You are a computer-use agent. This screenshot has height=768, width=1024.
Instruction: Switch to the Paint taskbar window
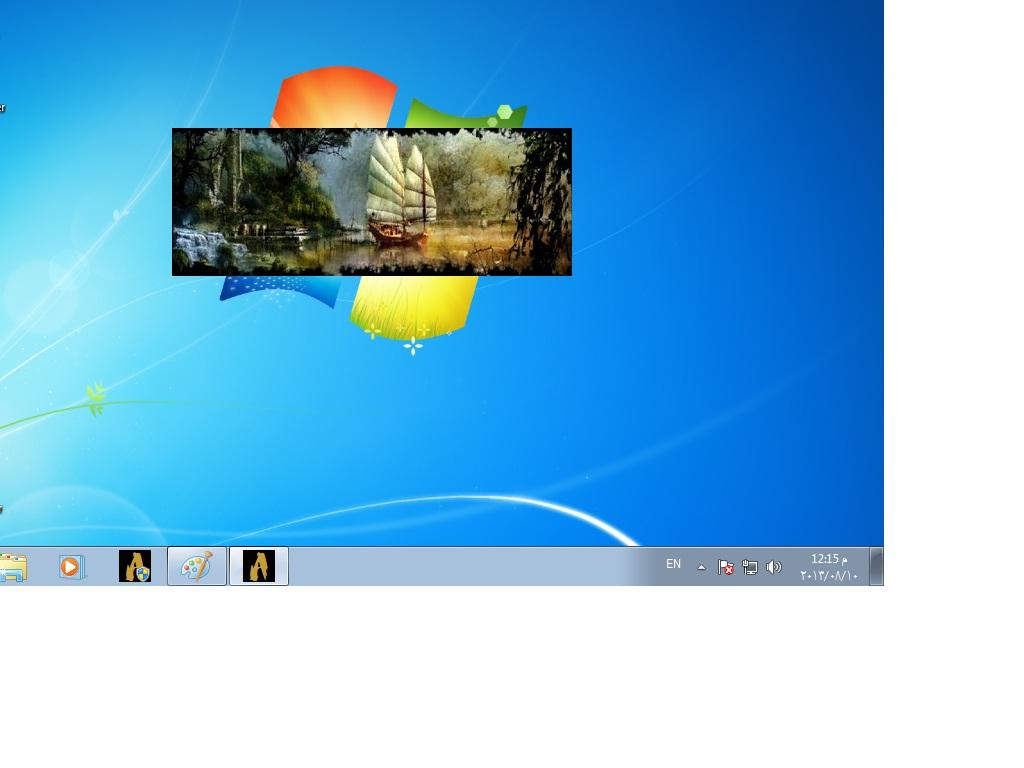point(197,566)
